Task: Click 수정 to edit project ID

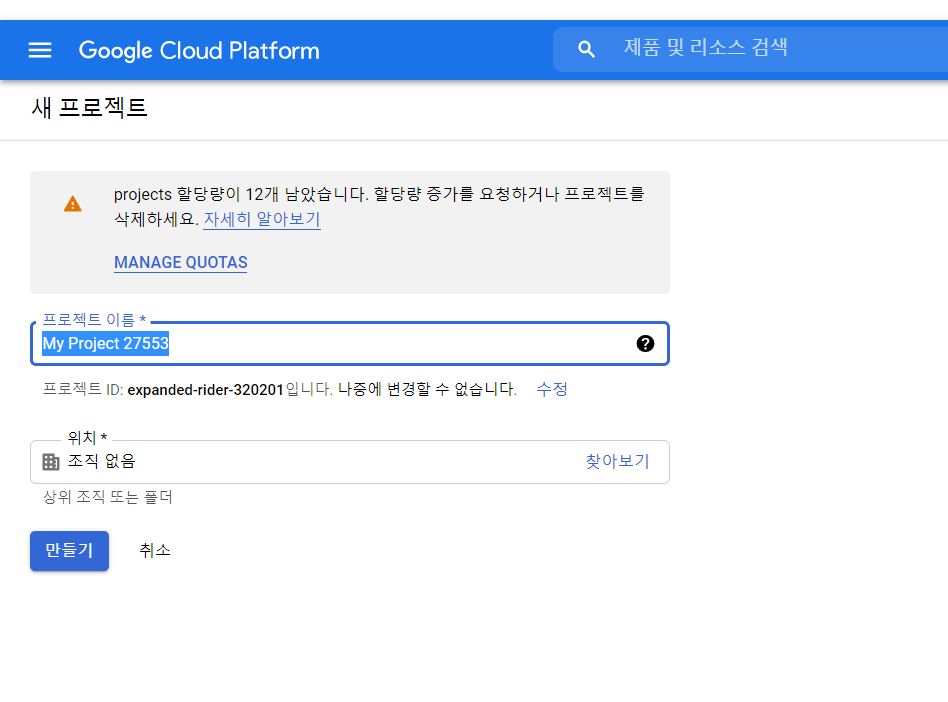Action: pyautogui.click(x=552, y=389)
